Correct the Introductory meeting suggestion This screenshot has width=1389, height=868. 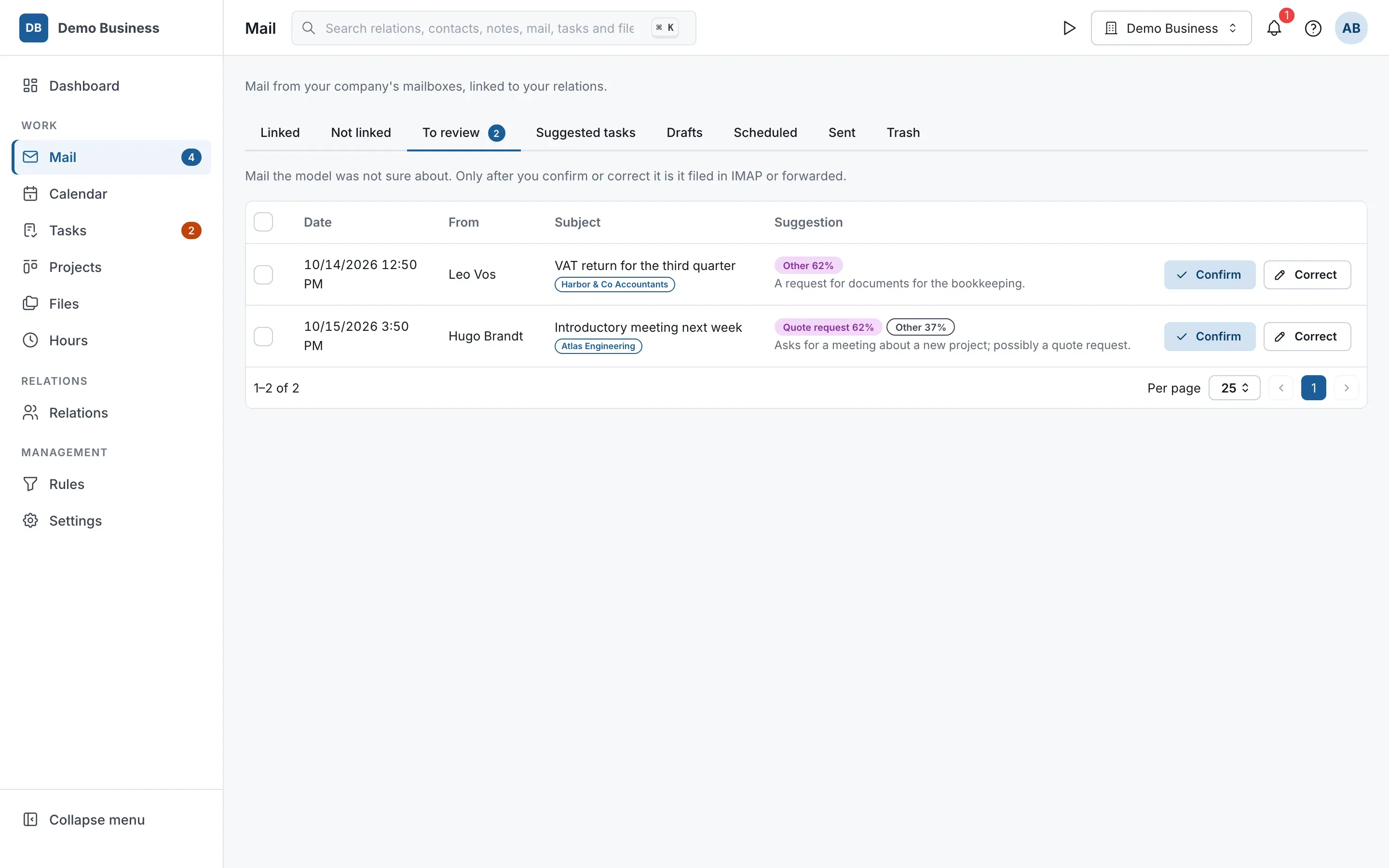pos(1307,337)
